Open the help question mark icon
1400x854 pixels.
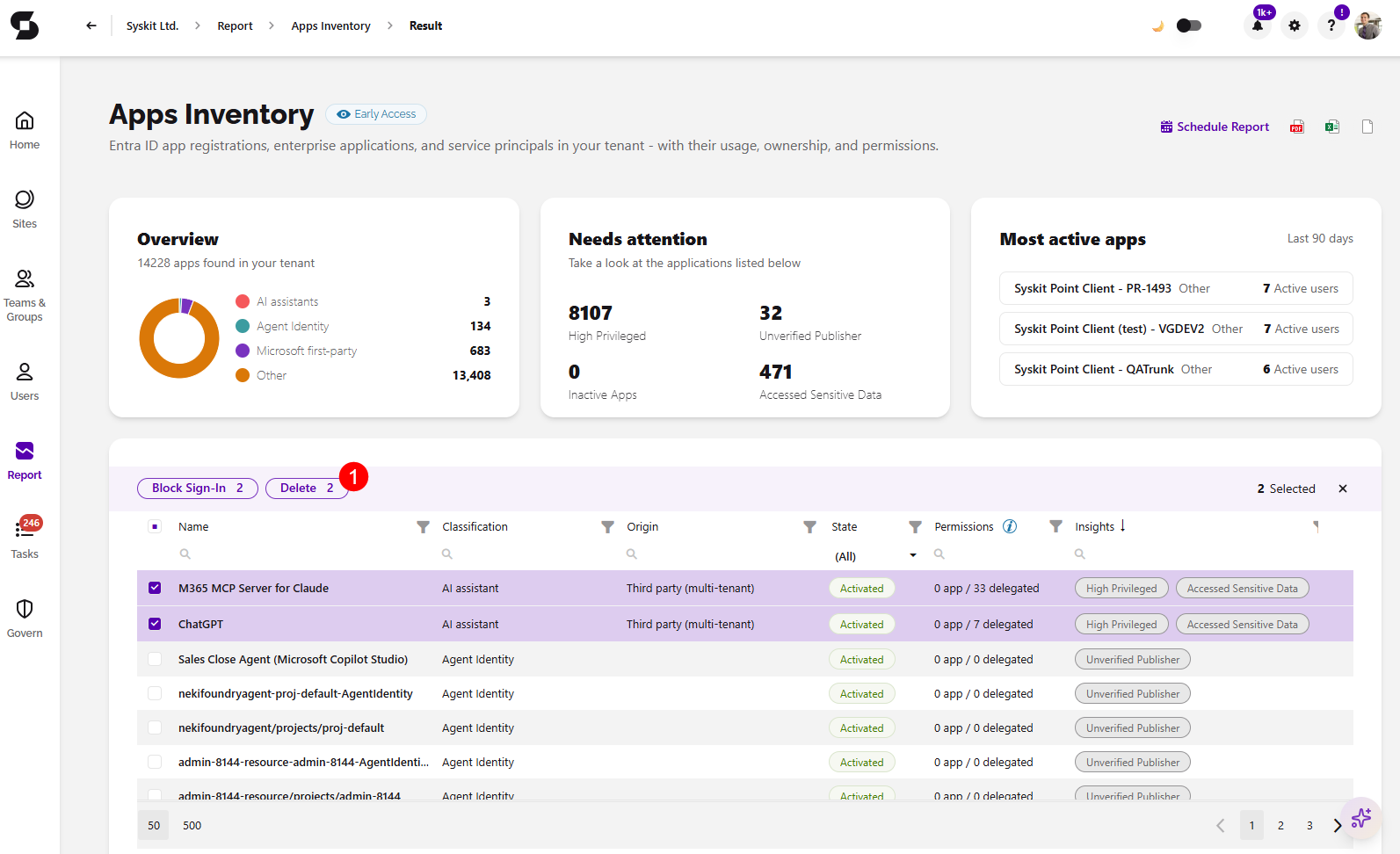(x=1331, y=25)
